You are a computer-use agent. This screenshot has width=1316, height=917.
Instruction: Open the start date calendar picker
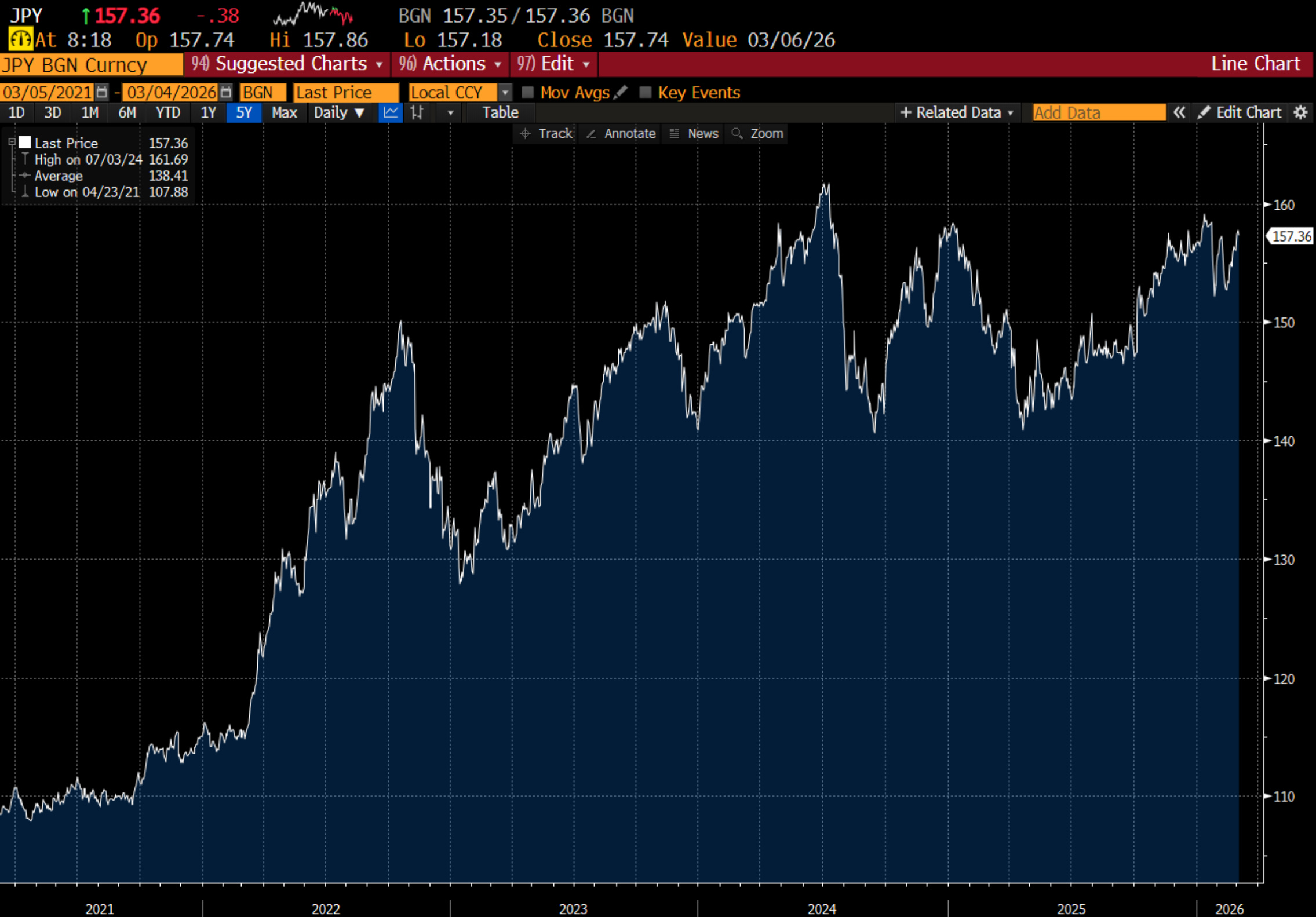point(102,92)
